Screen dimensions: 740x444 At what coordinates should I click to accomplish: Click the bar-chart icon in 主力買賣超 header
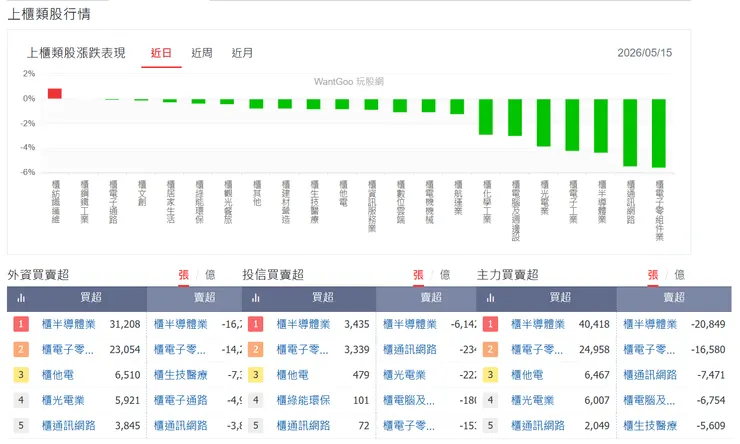pos(490,298)
